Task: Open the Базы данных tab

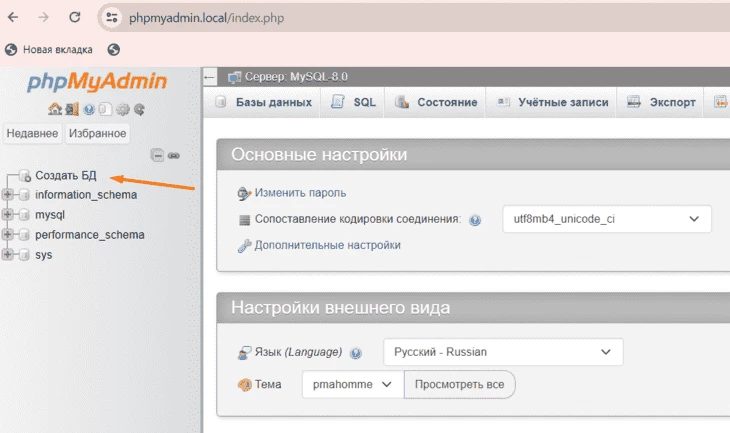Action: coord(264,102)
